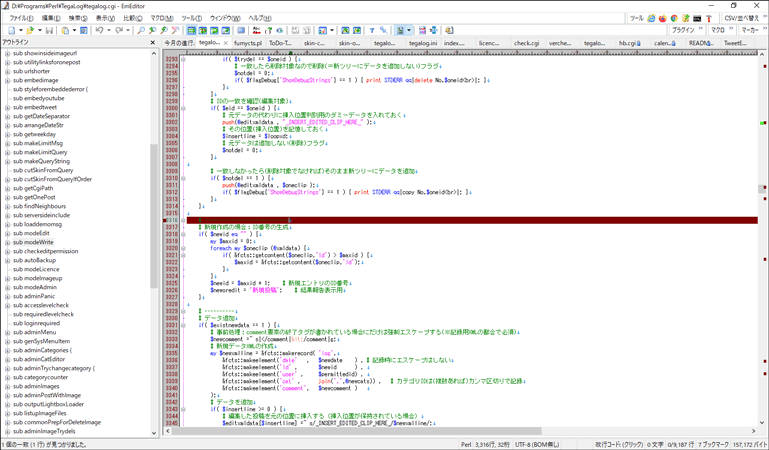Click the editor scroll right arrow

754,431
